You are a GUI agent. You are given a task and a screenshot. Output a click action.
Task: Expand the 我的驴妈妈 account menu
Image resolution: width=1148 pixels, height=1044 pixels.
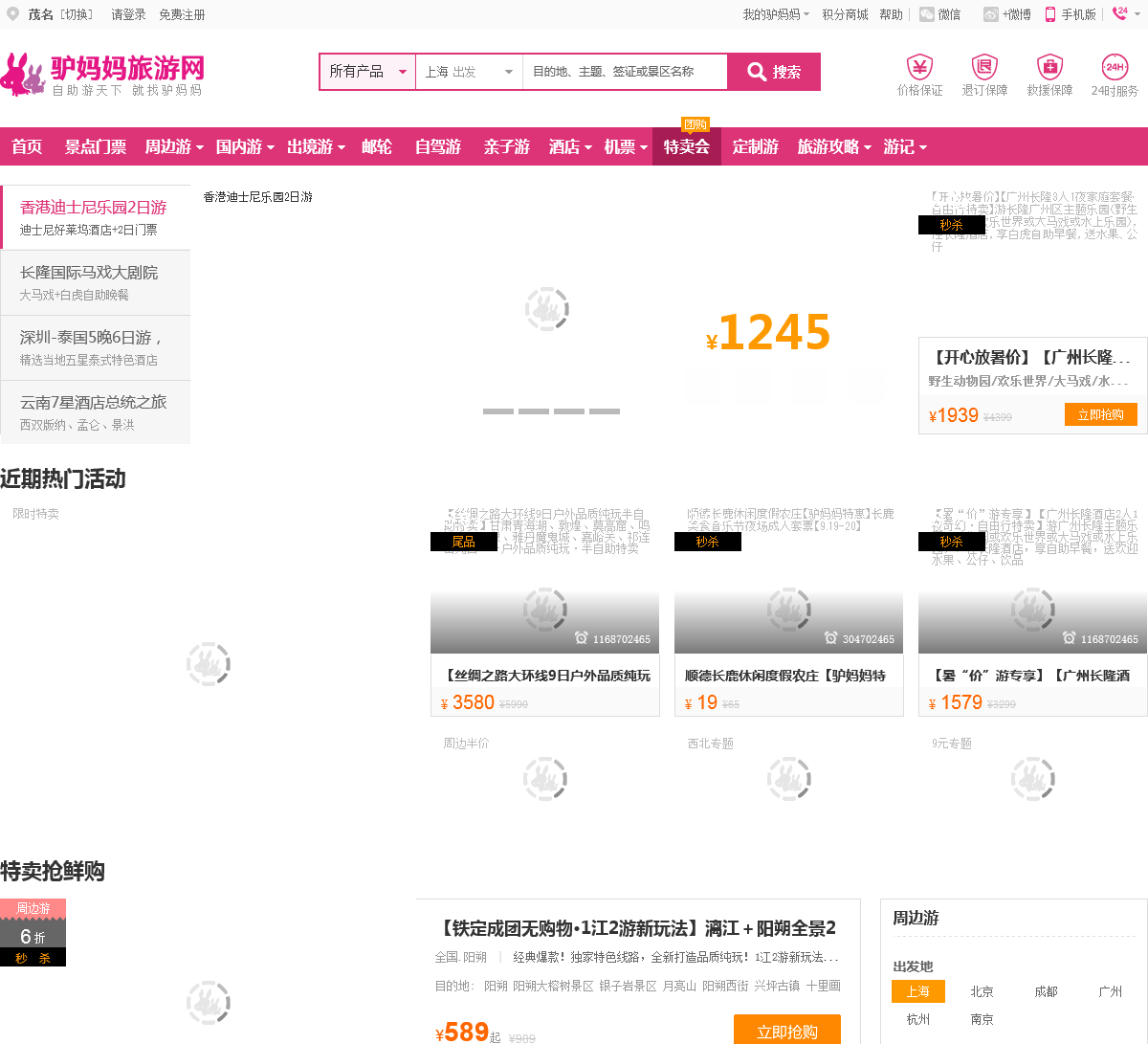[776, 14]
